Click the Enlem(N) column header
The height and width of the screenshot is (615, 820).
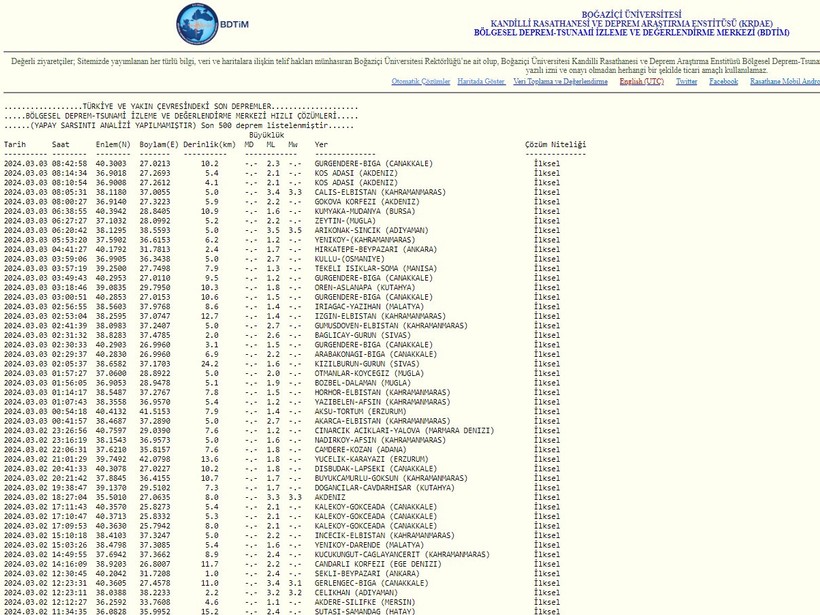pyautogui.click(x=113, y=145)
